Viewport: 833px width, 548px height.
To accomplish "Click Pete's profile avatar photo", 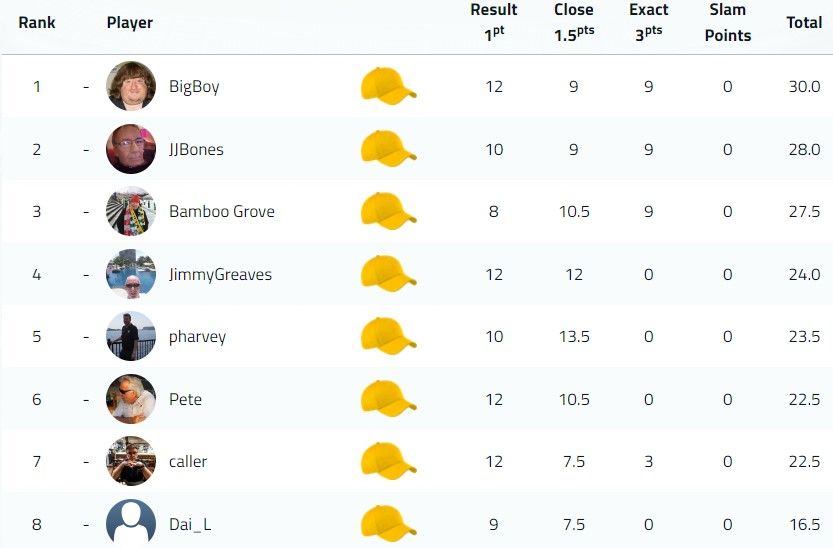I will (x=131, y=399).
